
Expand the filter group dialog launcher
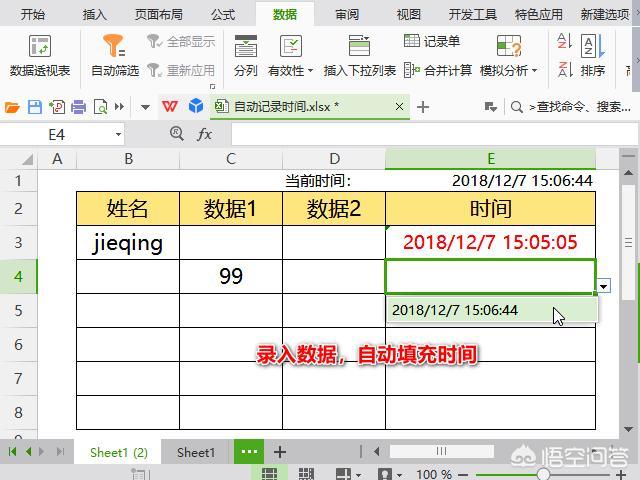point(212,86)
